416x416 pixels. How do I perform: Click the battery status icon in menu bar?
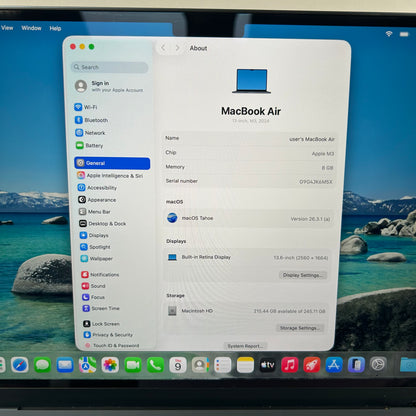(x=404, y=34)
